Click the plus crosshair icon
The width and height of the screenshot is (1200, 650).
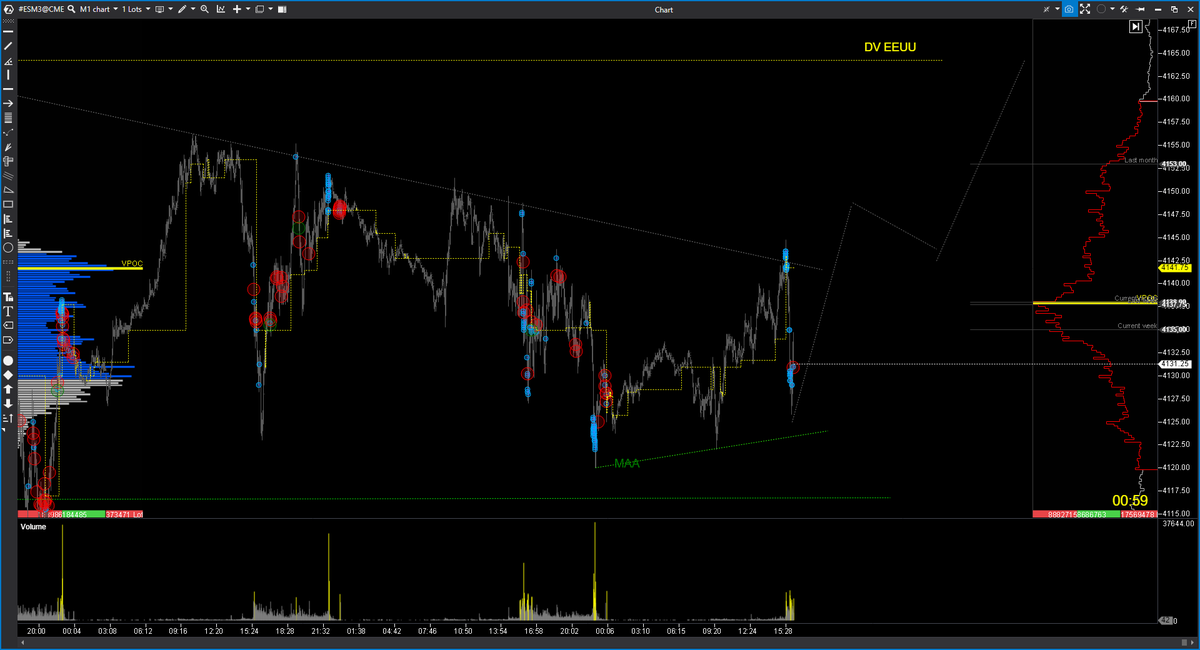point(237,9)
